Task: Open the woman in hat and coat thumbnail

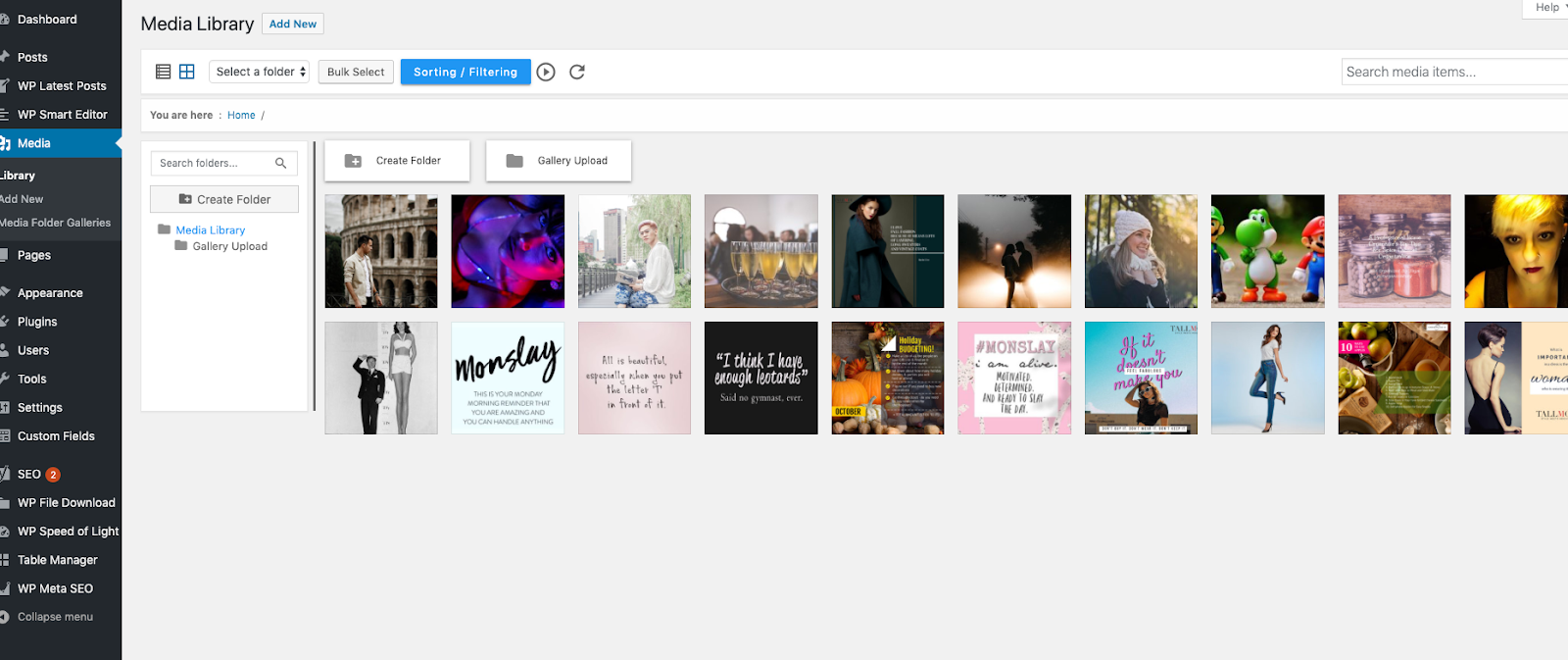Action: pyautogui.click(x=888, y=251)
